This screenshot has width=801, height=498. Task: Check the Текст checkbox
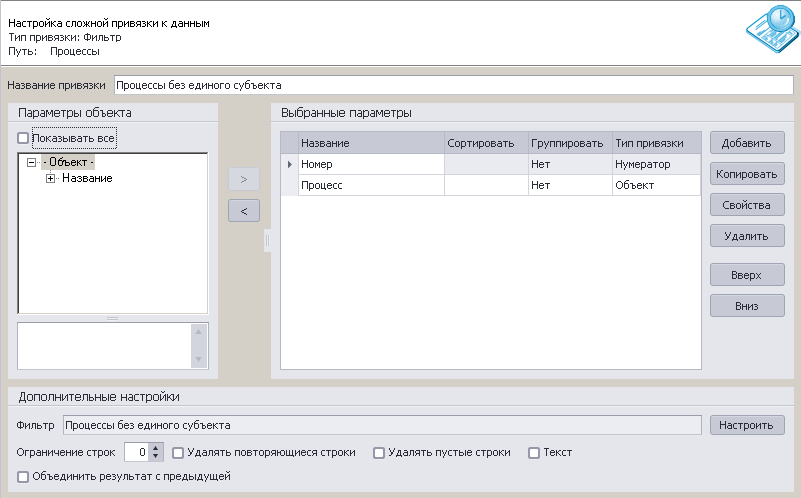534,453
